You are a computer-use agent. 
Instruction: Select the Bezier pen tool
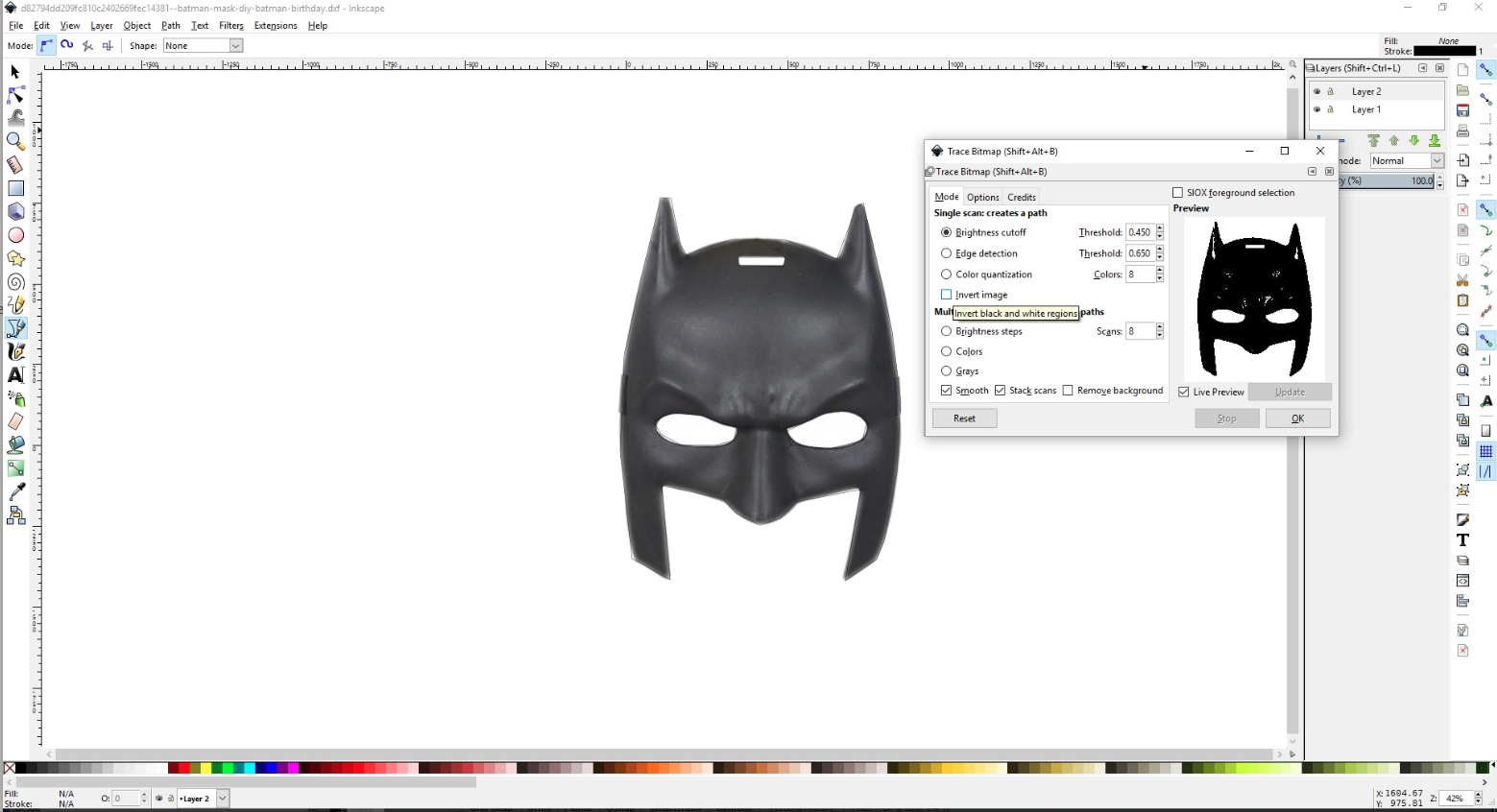[x=15, y=328]
